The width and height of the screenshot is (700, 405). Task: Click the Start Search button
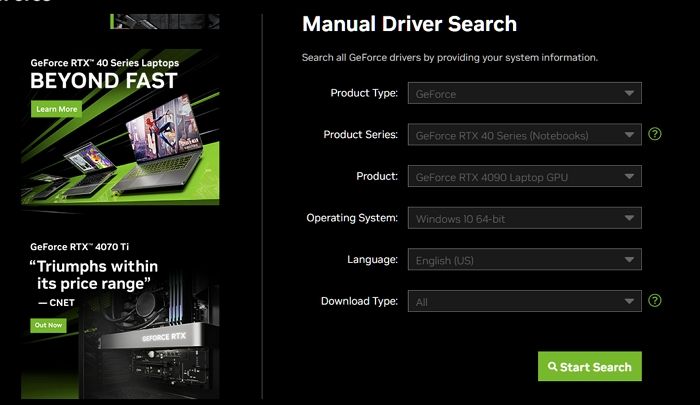(x=590, y=366)
